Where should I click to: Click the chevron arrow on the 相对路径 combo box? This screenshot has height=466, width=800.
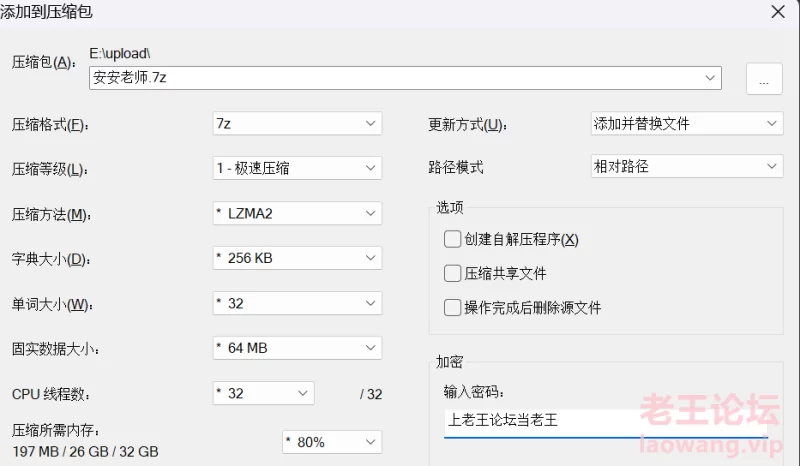coord(771,166)
